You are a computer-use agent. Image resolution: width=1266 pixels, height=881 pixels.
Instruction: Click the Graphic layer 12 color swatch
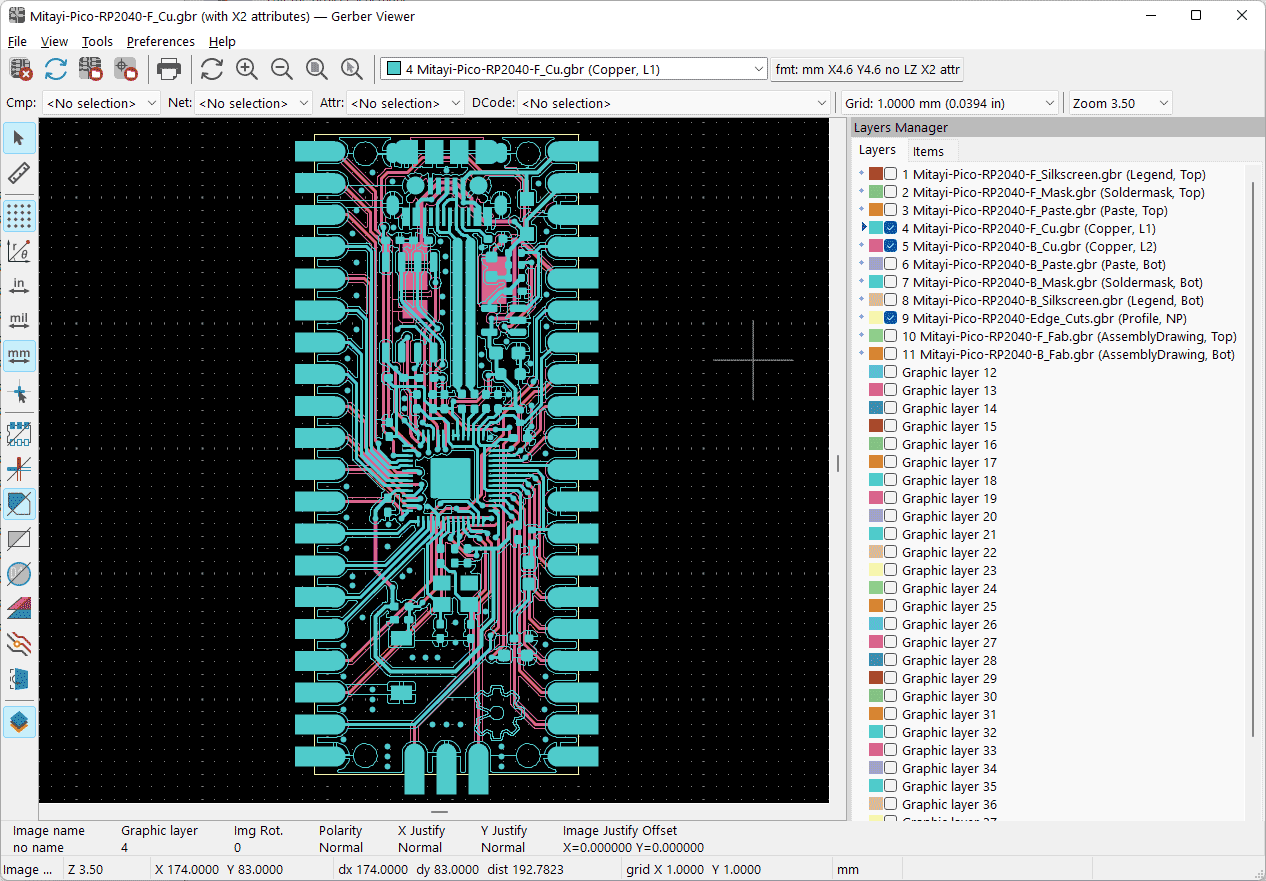(x=875, y=372)
